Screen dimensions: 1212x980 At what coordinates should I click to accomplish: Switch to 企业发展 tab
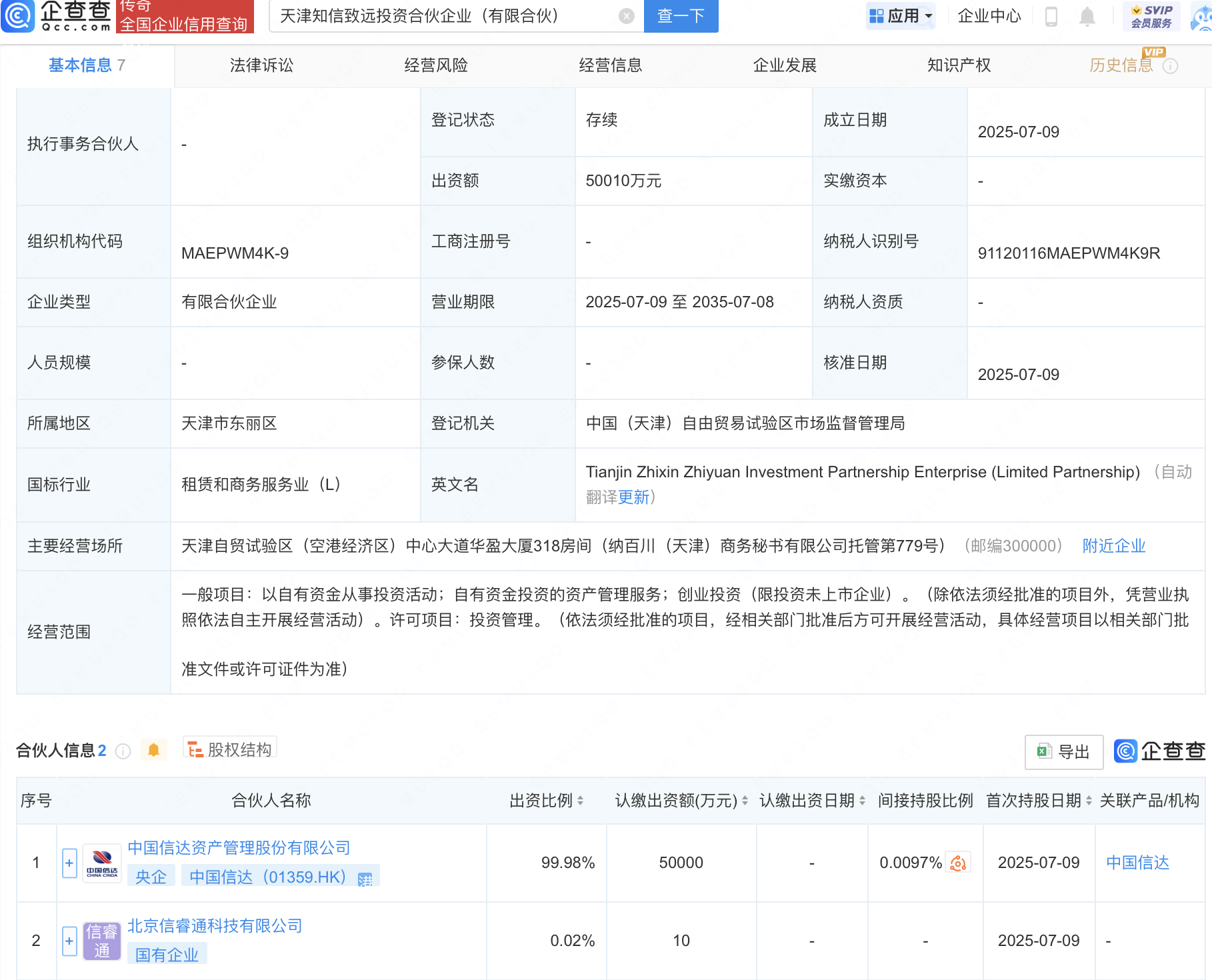coord(785,65)
